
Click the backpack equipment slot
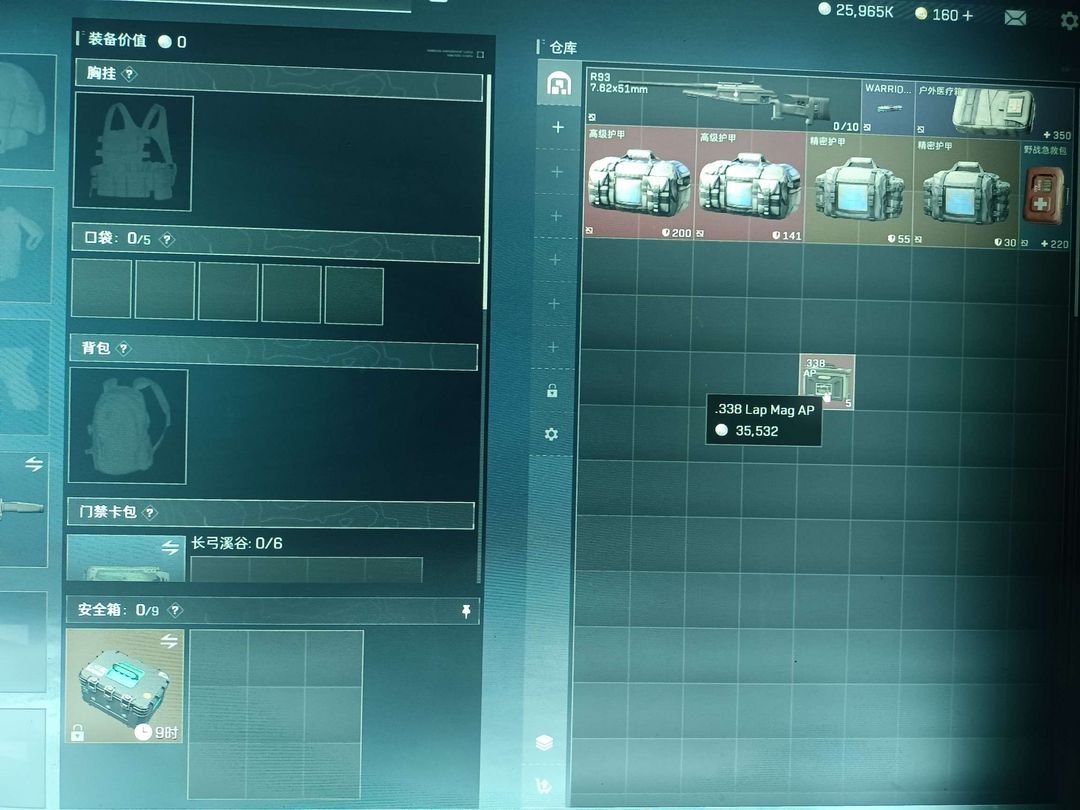pyautogui.click(x=127, y=426)
